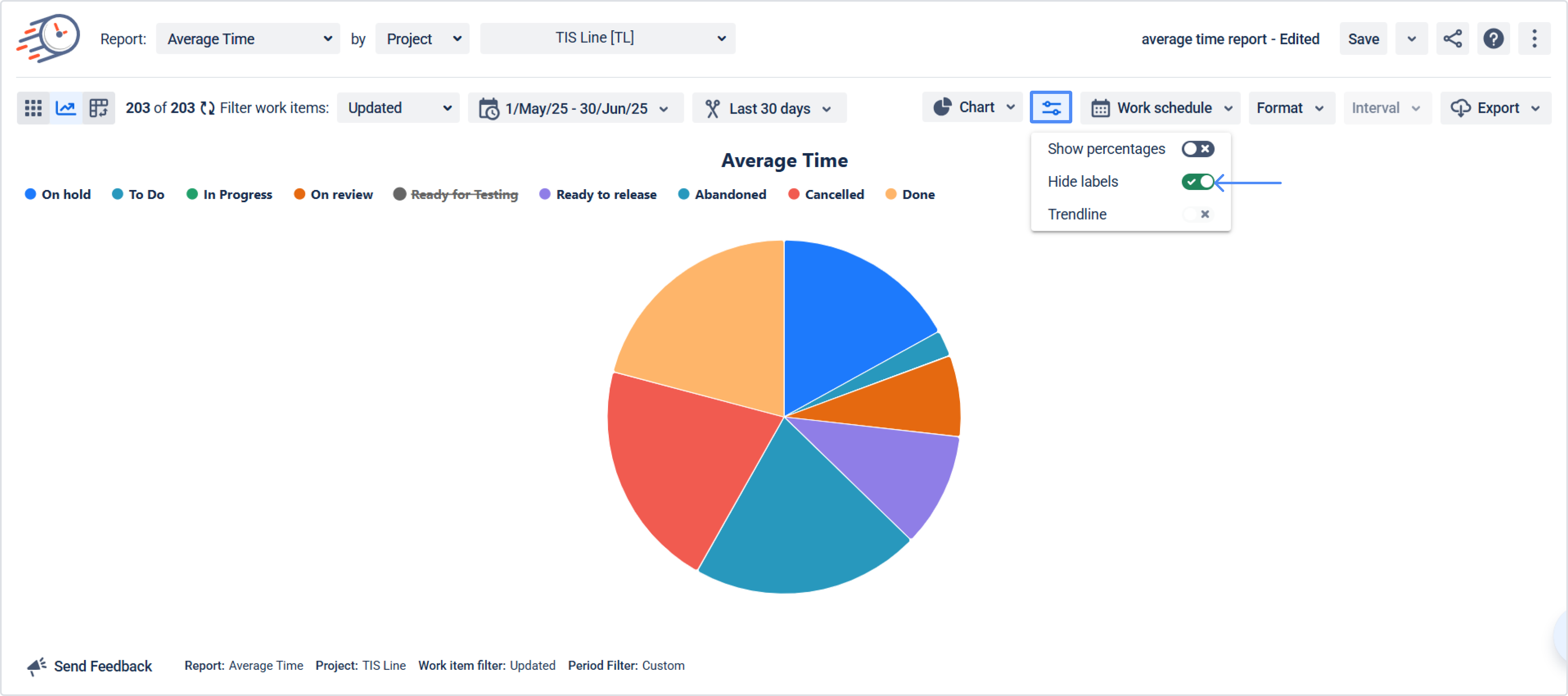Open the Average Time report dropdown

pyautogui.click(x=248, y=39)
